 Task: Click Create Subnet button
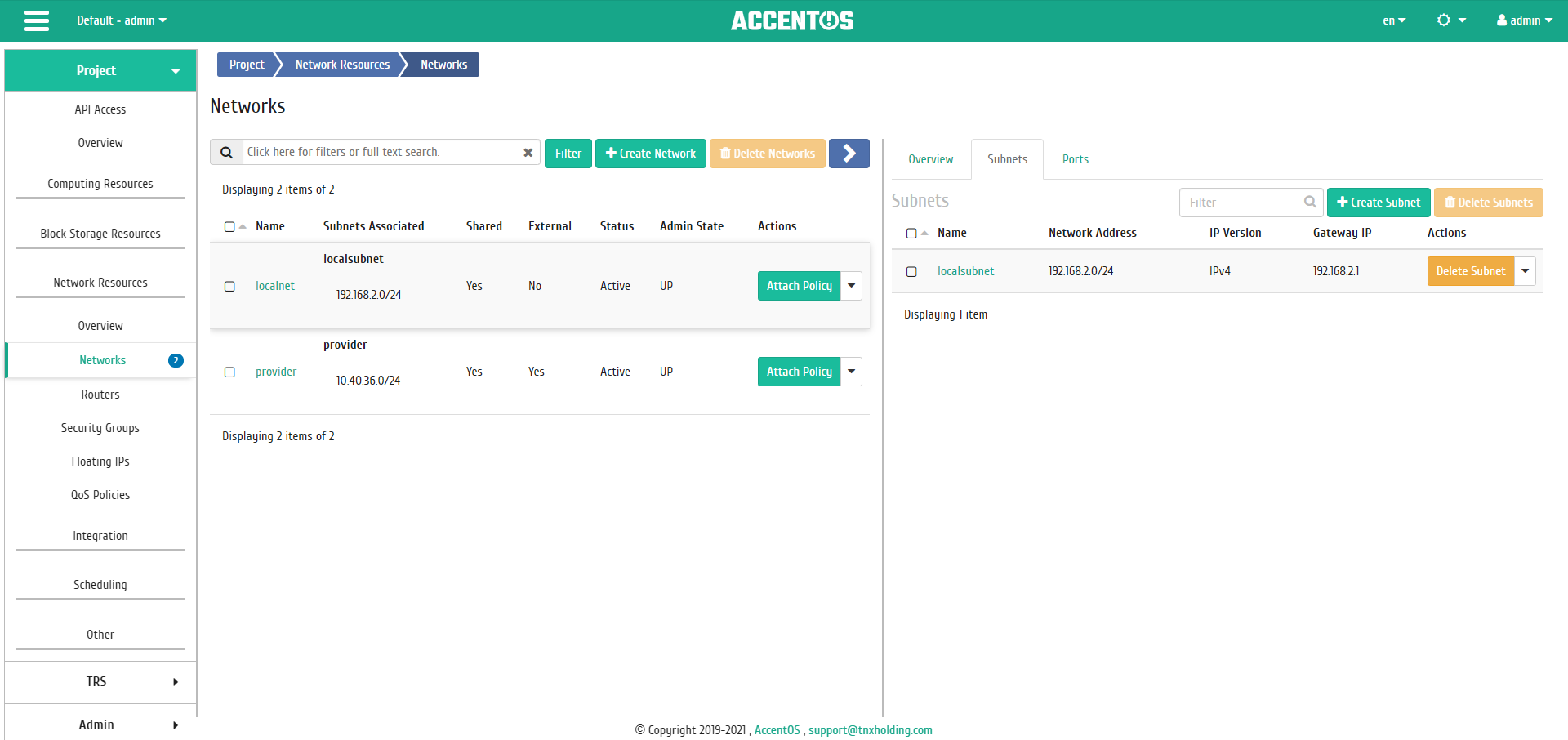click(1379, 203)
